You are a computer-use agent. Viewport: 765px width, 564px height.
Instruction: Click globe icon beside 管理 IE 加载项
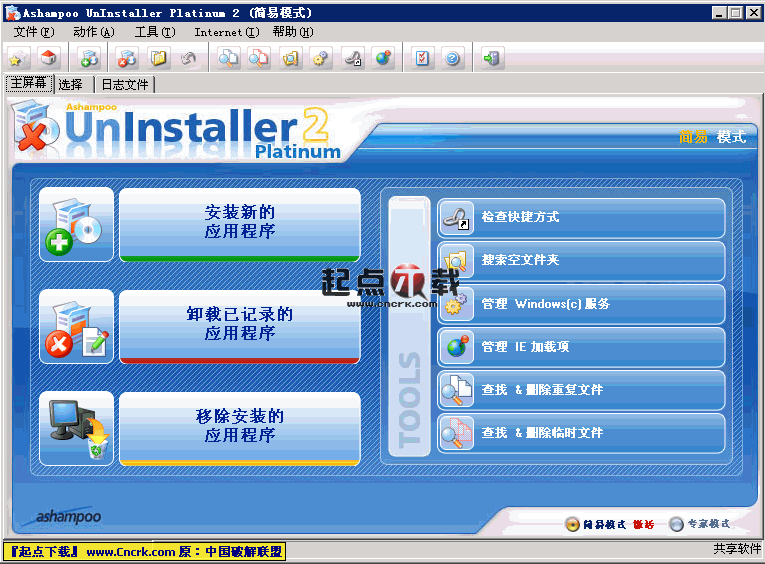pos(456,347)
